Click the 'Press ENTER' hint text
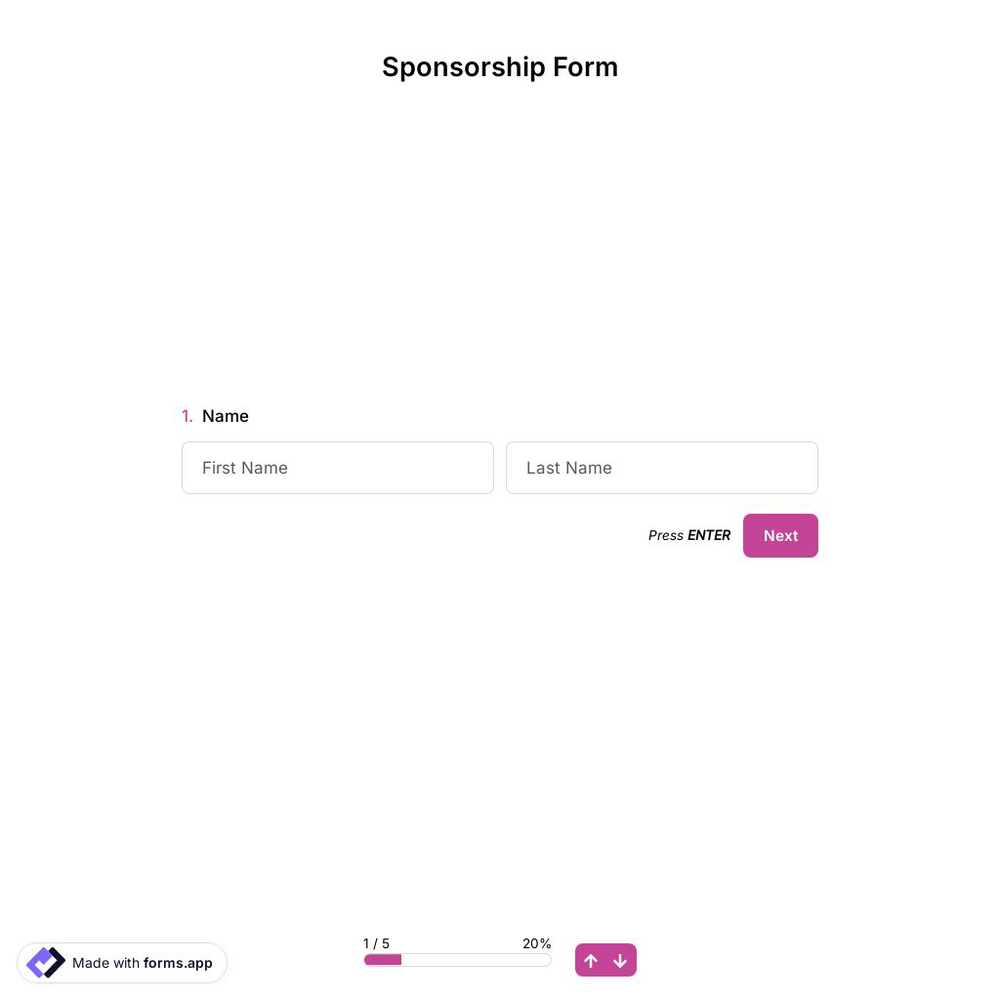1000x1000 pixels. click(x=689, y=535)
